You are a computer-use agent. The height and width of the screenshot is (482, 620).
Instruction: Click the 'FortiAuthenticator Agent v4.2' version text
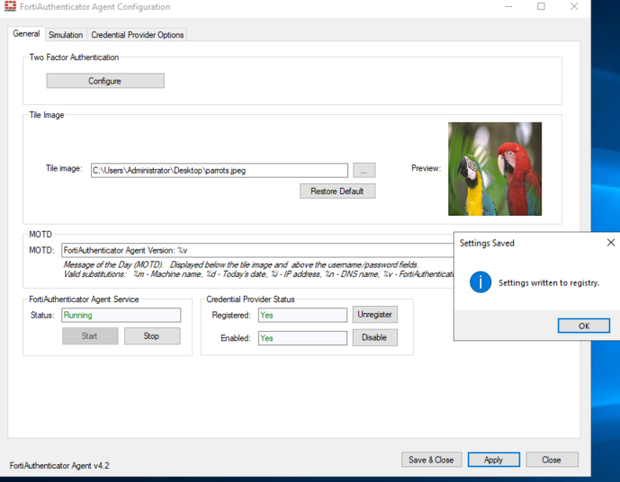click(x=59, y=466)
